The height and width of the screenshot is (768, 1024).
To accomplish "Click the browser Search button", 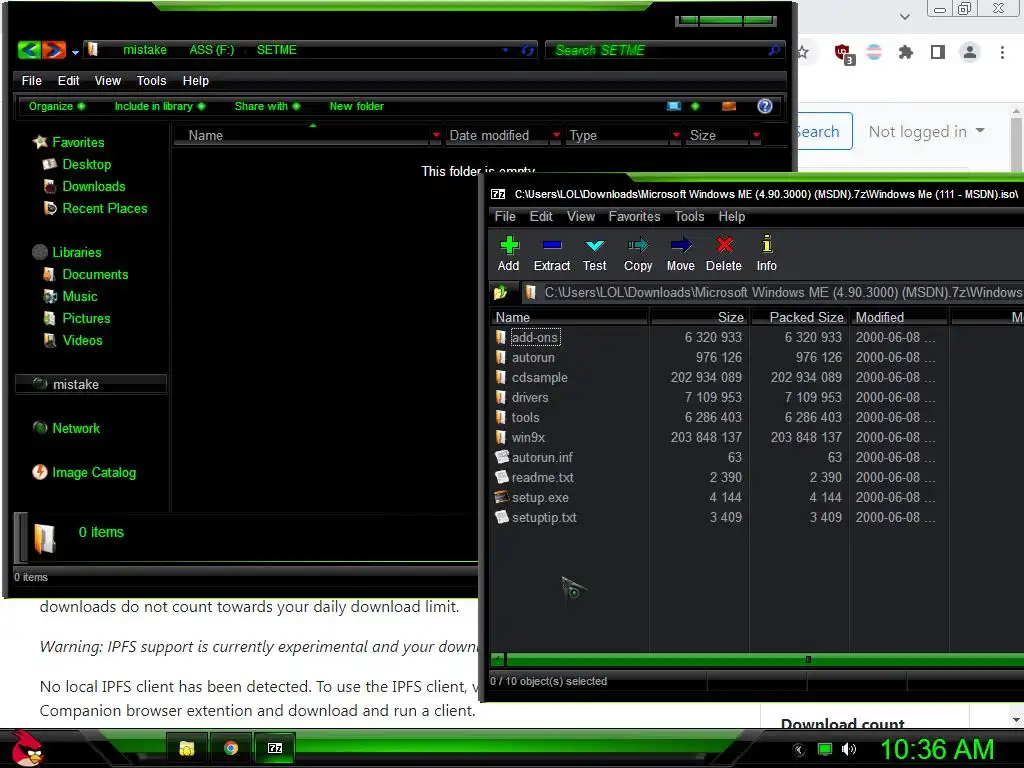I will point(825,131).
